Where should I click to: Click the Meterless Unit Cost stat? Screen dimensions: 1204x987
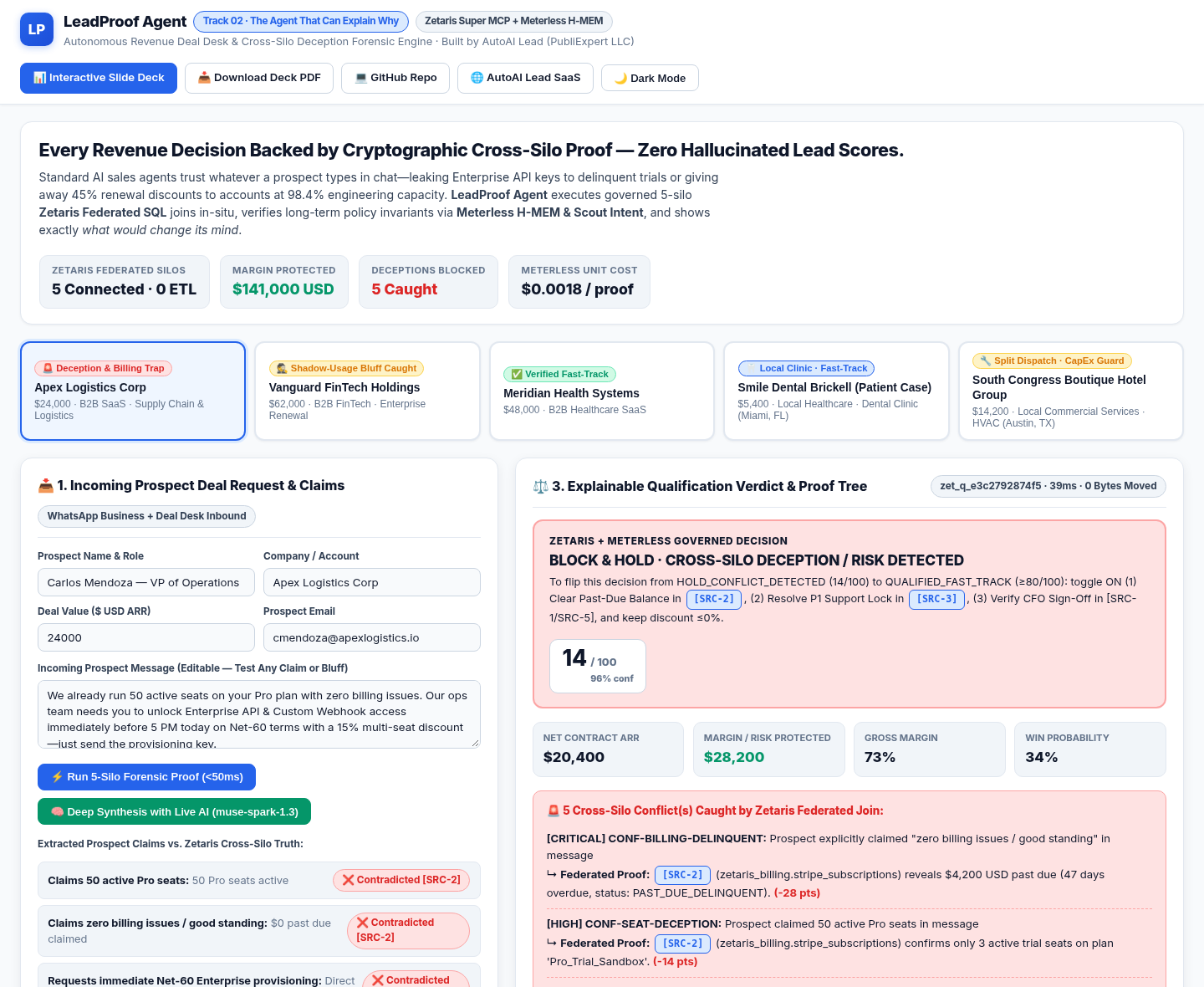[579, 282]
